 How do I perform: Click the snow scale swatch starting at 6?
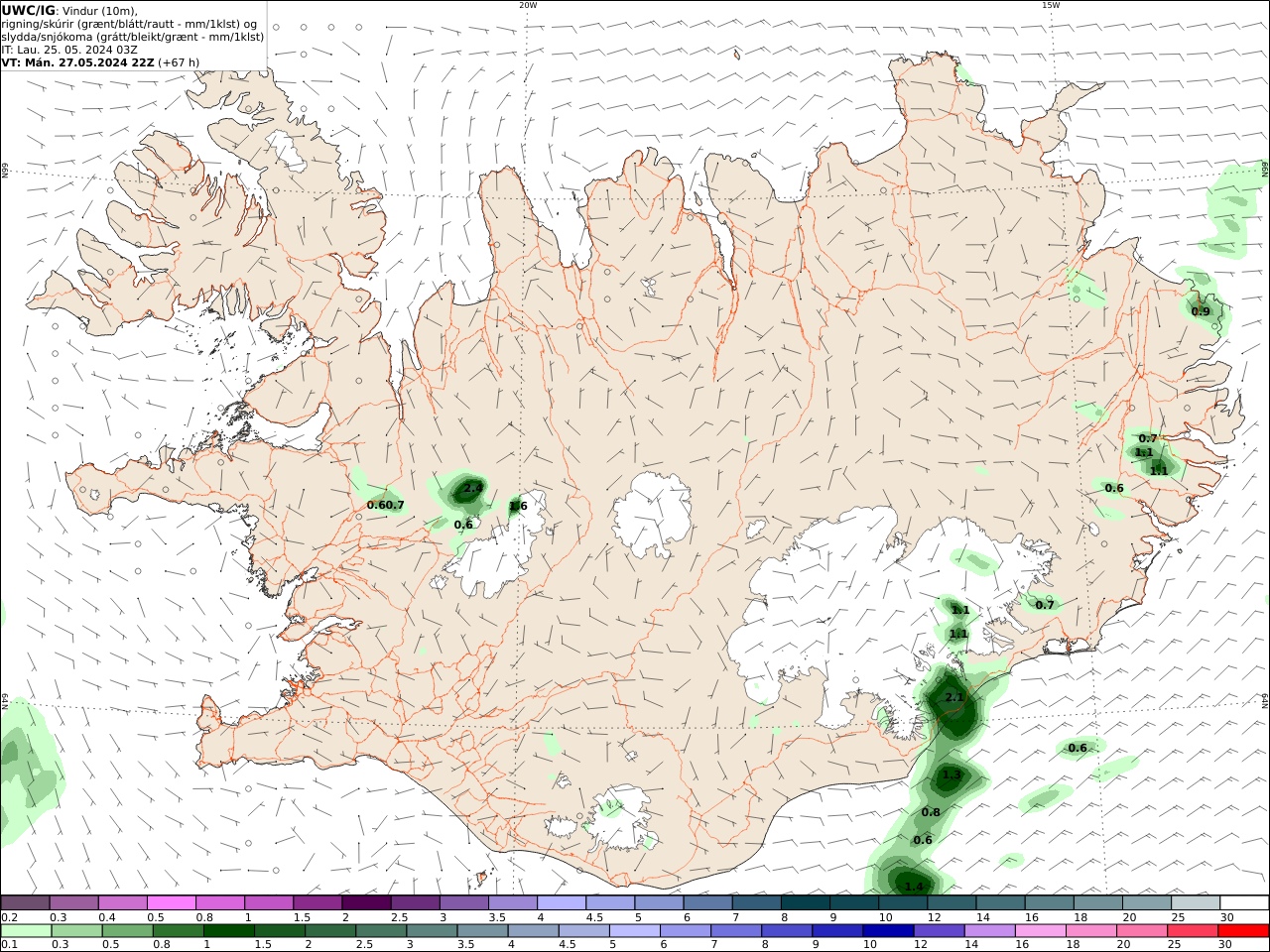(x=707, y=903)
